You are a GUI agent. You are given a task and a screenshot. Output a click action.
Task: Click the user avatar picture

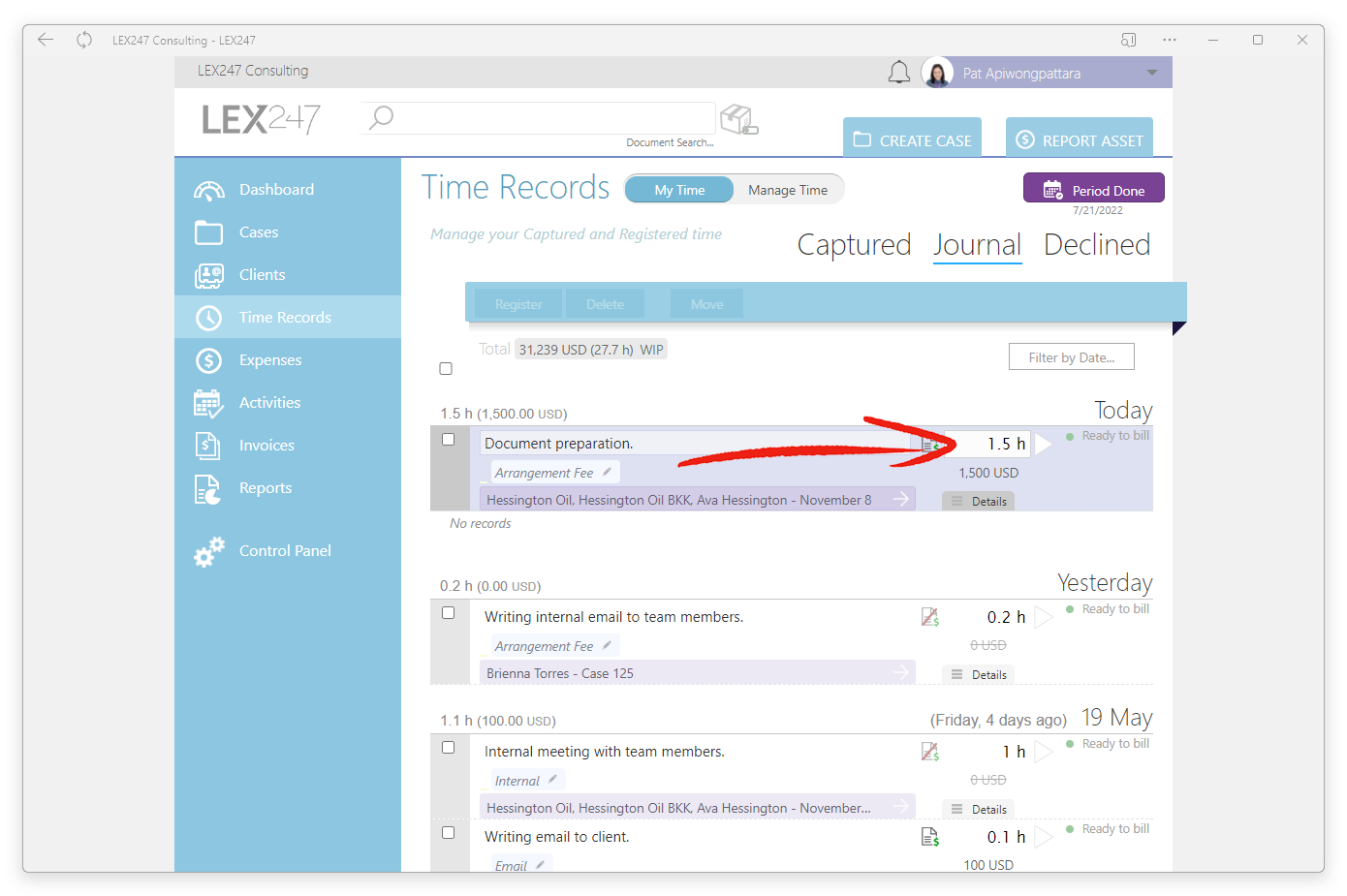[937, 73]
